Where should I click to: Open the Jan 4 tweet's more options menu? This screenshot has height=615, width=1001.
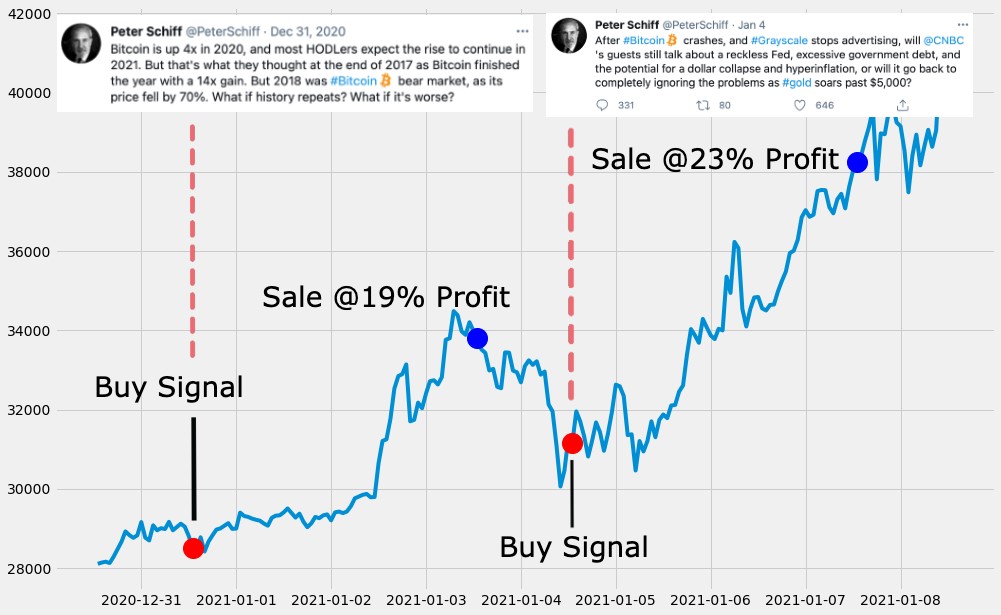click(x=962, y=24)
